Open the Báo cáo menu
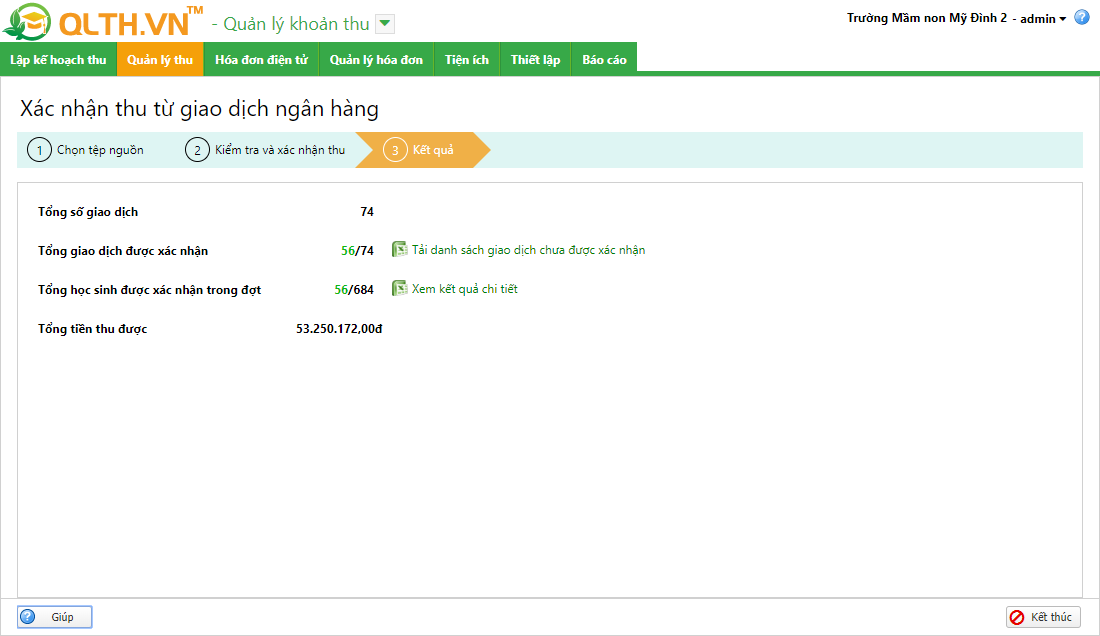 click(x=604, y=60)
